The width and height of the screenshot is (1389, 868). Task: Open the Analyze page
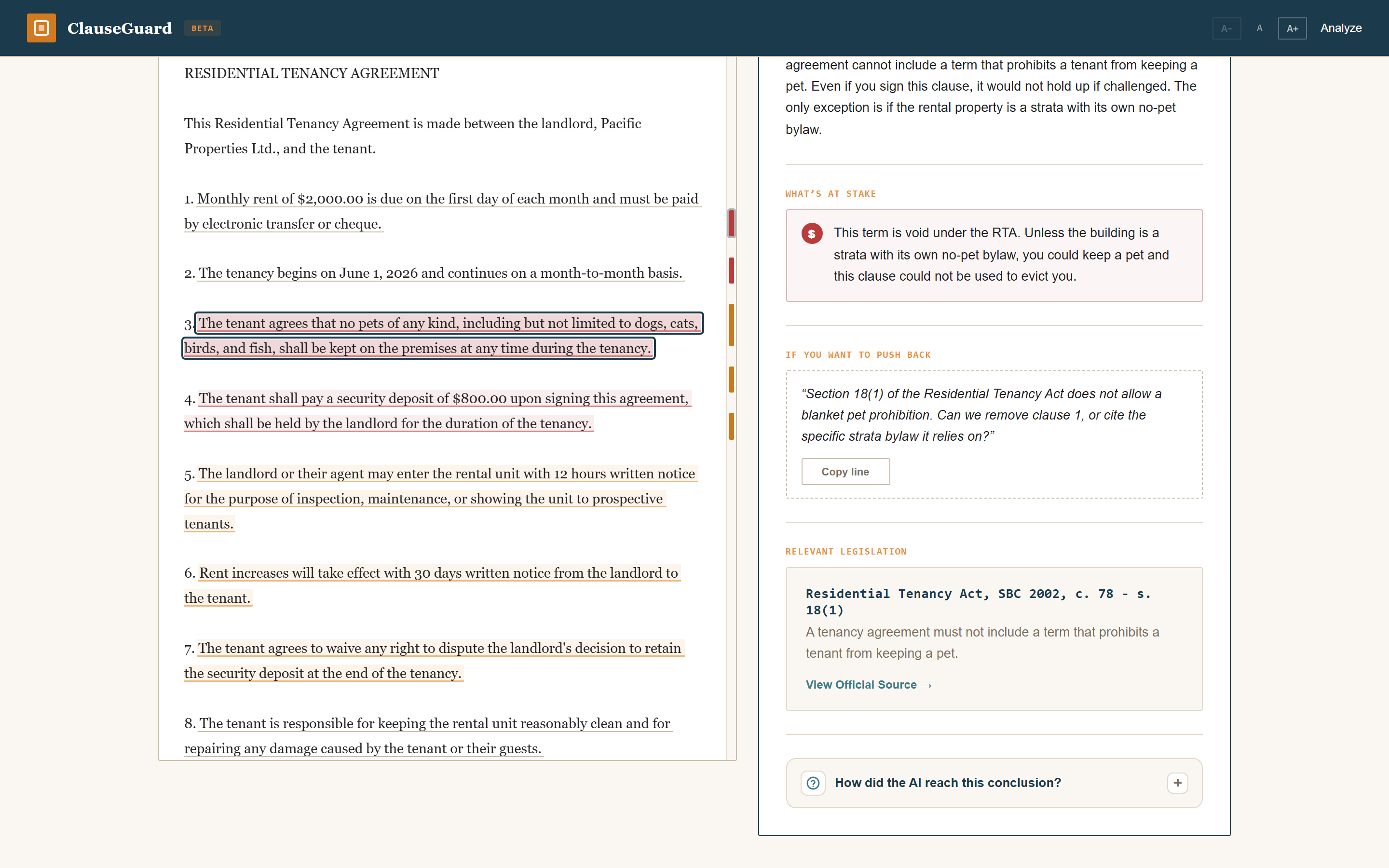[x=1341, y=28]
